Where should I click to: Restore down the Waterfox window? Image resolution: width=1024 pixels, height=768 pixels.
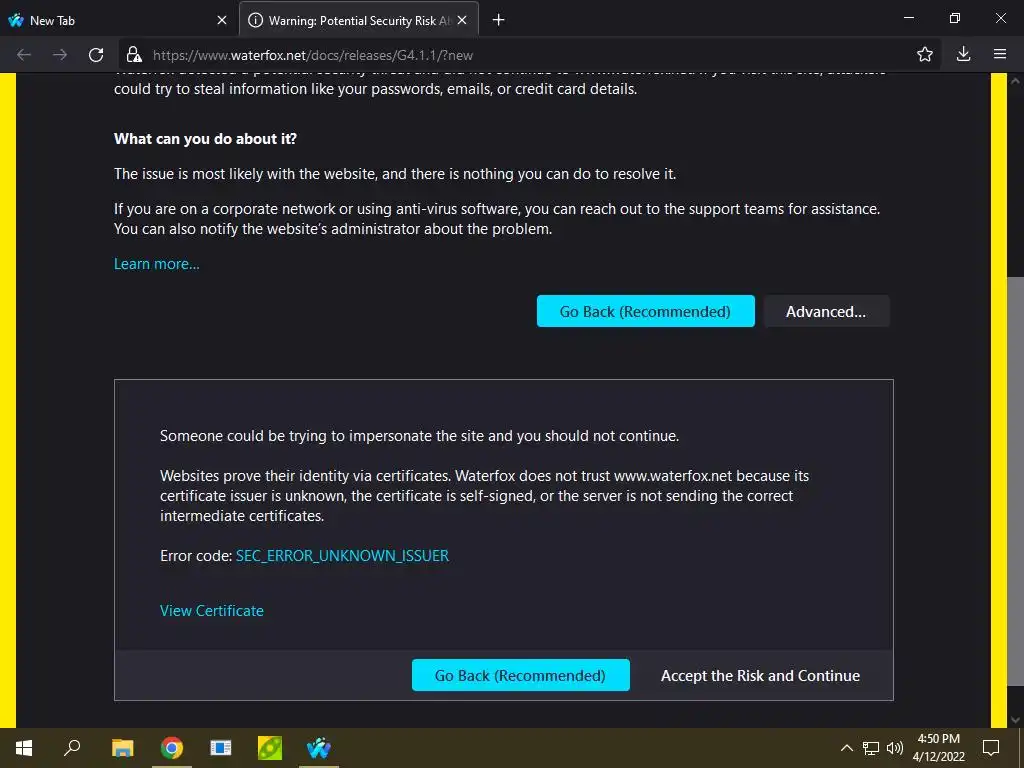click(955, 18)
